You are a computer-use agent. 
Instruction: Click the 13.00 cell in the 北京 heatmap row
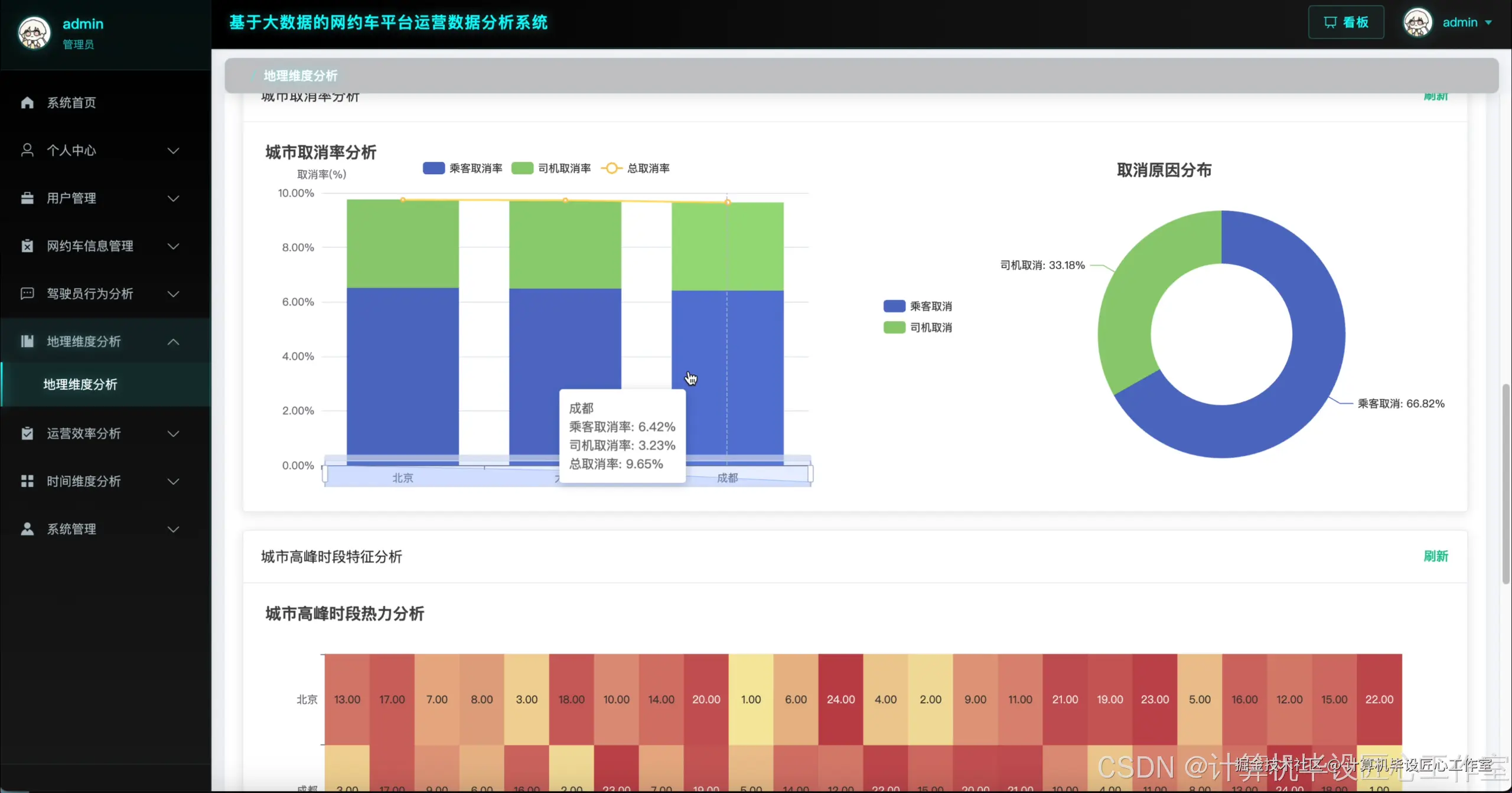pyautogui.click(x=347, y=700)
